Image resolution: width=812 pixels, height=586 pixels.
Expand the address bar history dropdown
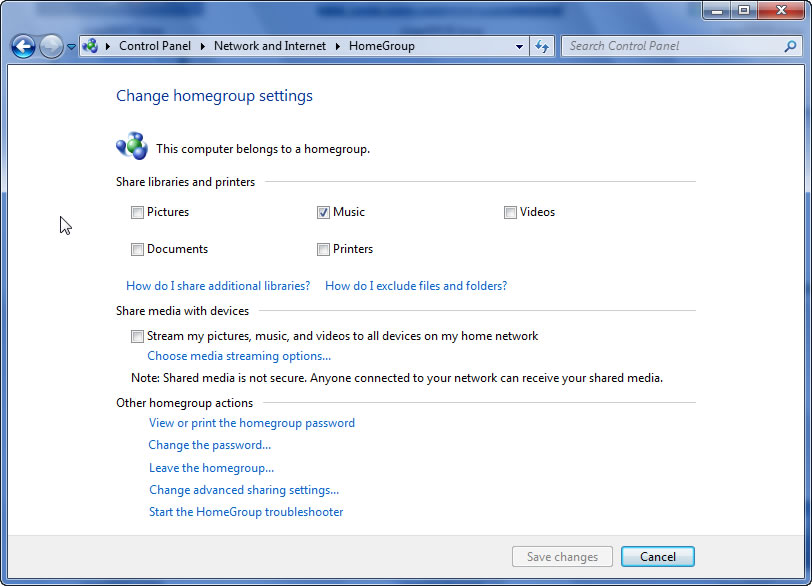519,46
